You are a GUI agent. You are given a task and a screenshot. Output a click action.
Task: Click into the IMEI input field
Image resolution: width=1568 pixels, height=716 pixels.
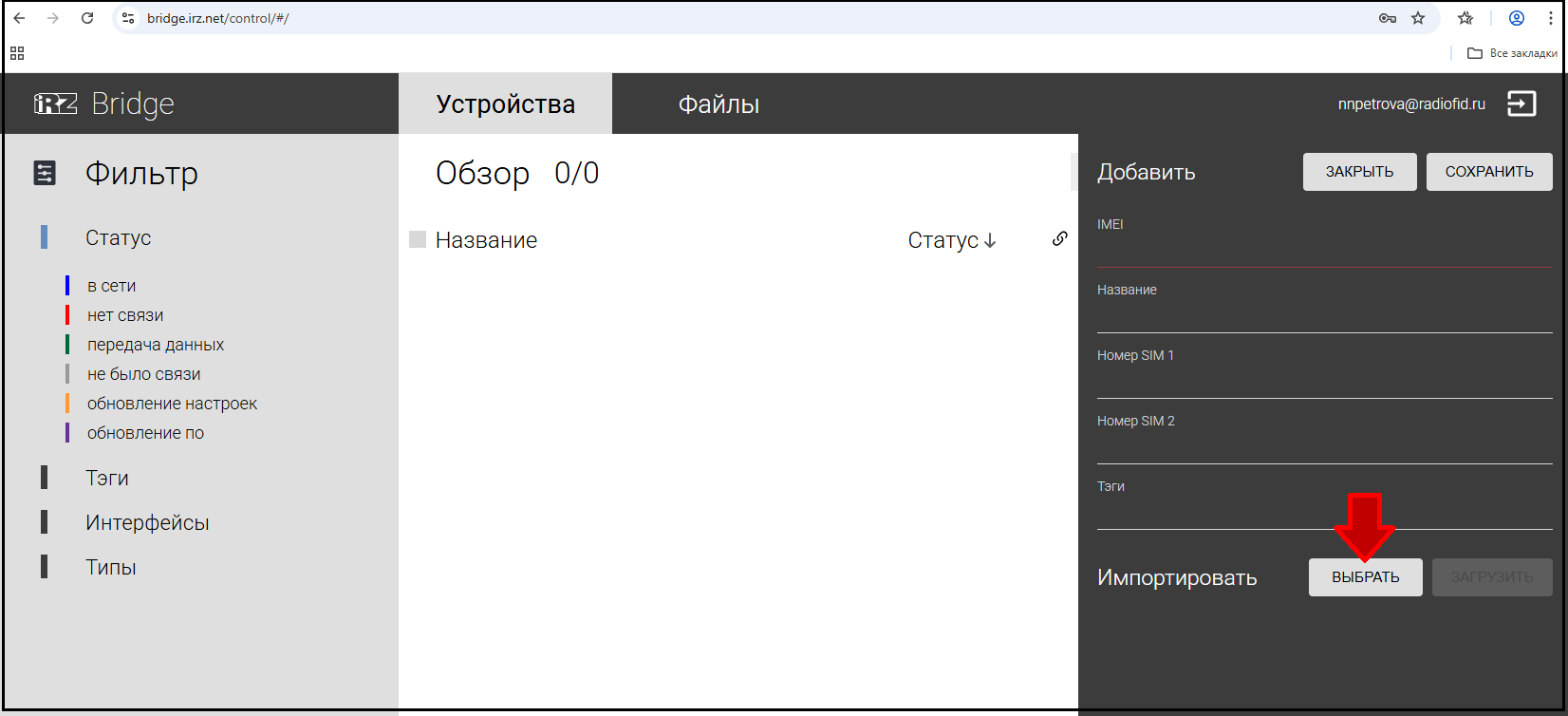(x=1323, y=253)
